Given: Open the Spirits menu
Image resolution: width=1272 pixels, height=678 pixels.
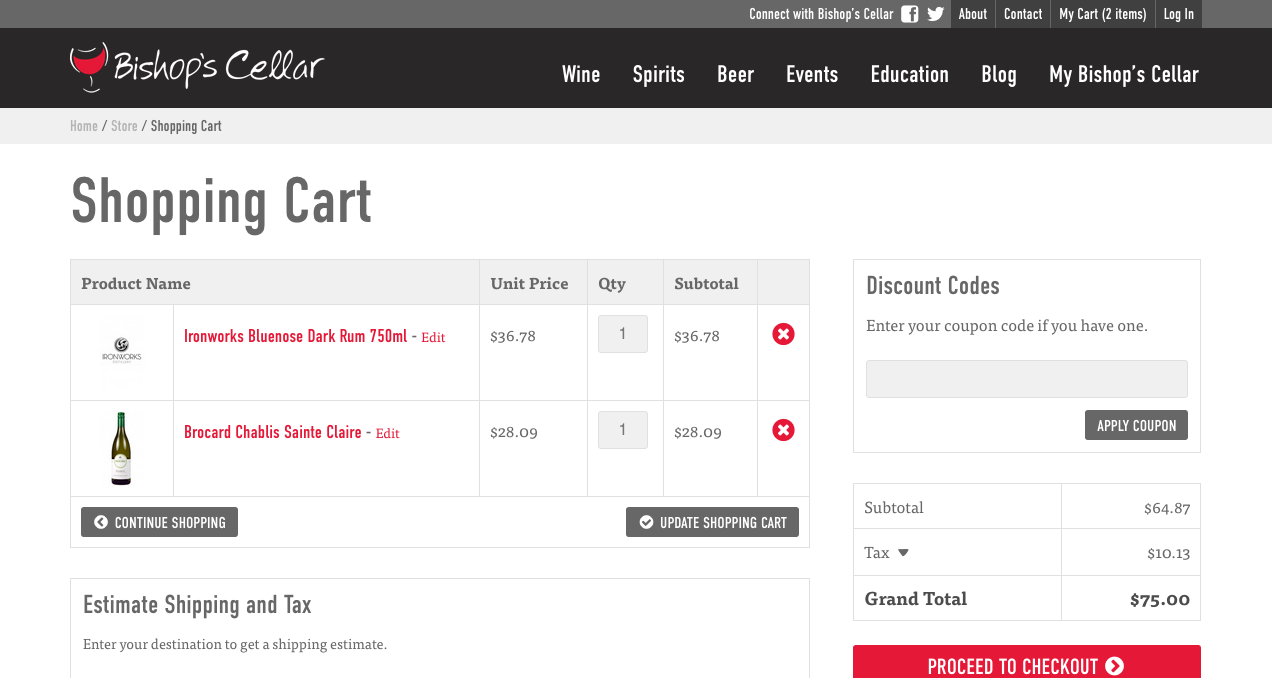Looking at the screenshot, I should point(659,74).
